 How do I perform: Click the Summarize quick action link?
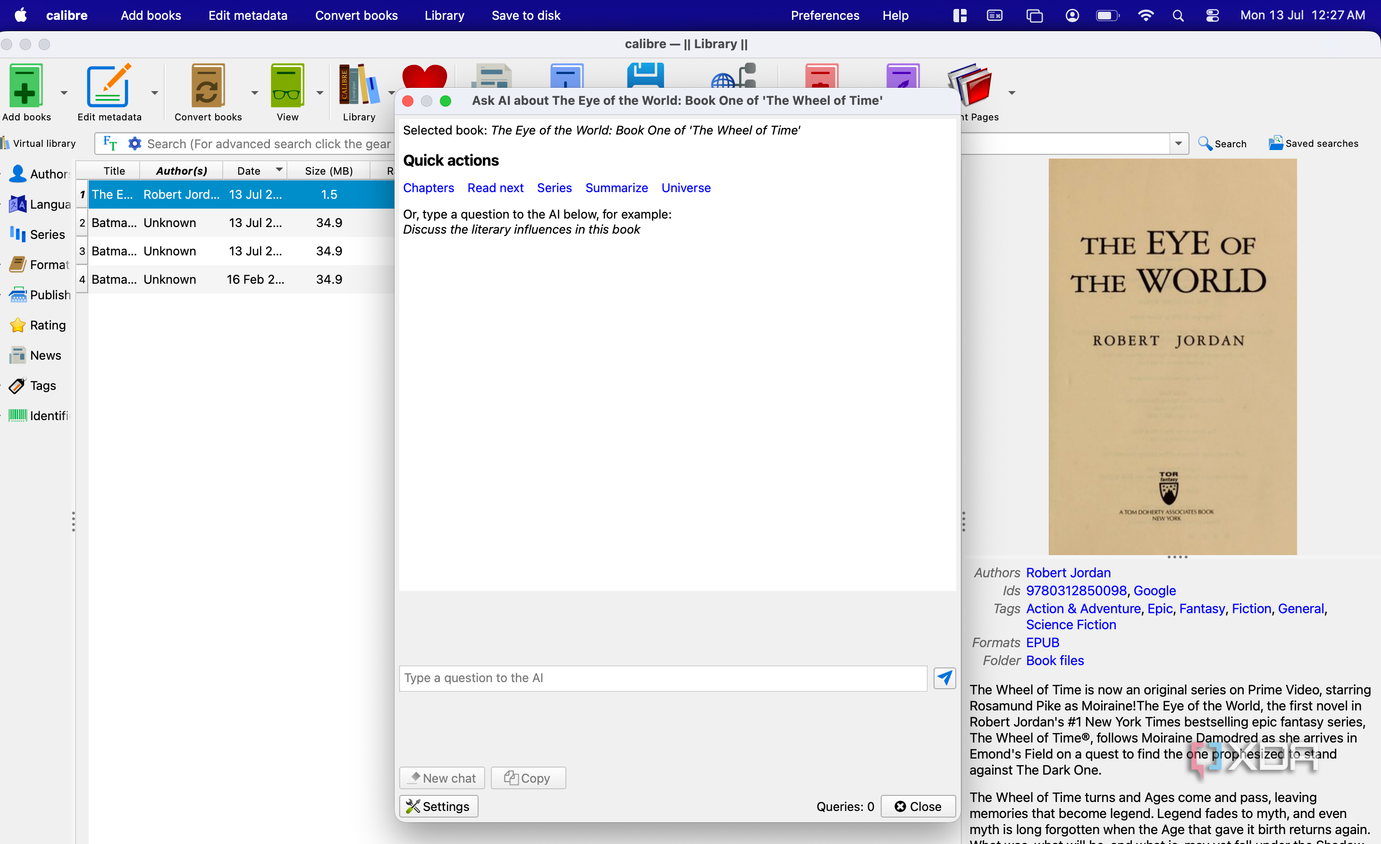tap(617, 188)
